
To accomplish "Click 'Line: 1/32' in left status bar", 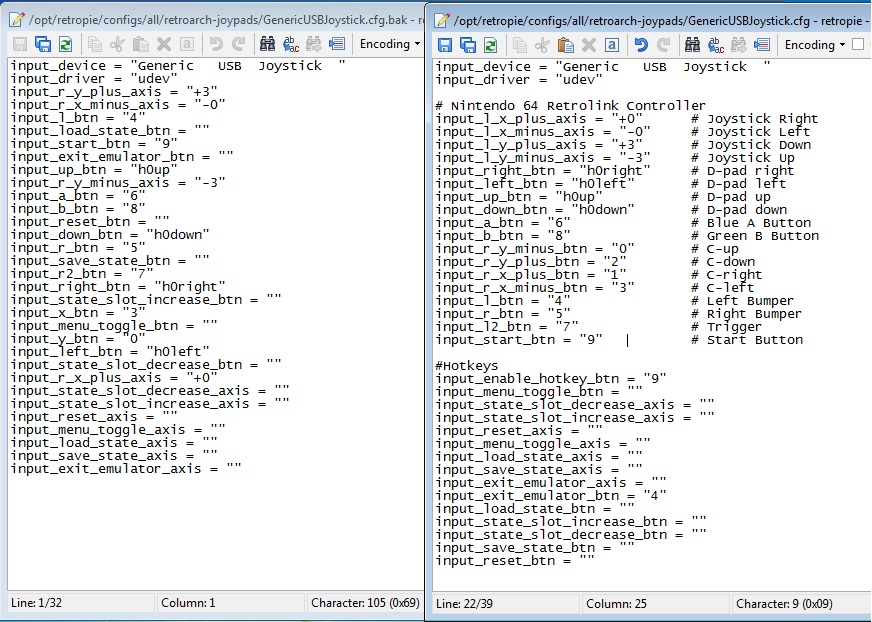I will tap(37, 603).
